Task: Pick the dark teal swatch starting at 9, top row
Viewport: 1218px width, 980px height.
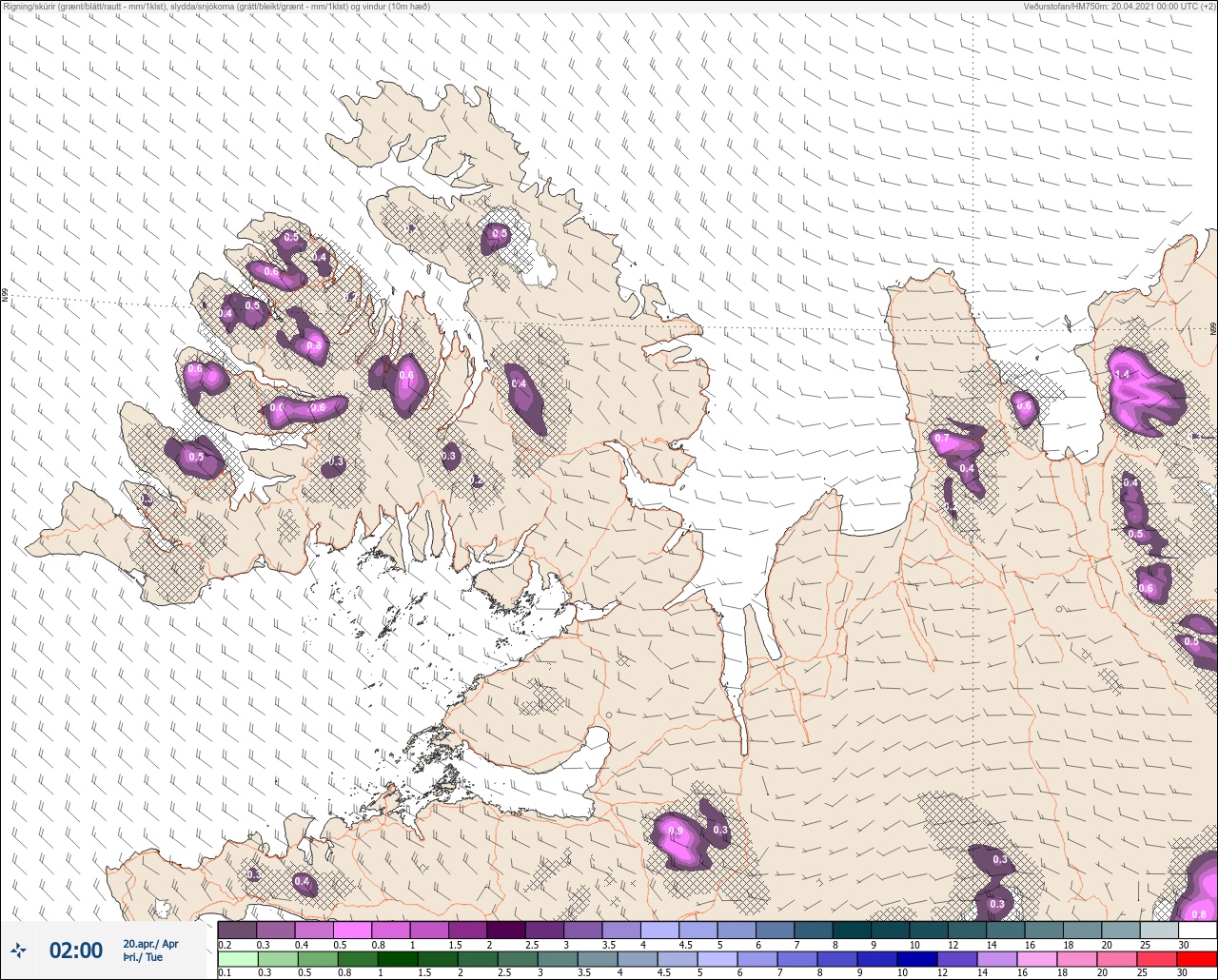Action: pos(891,930)
